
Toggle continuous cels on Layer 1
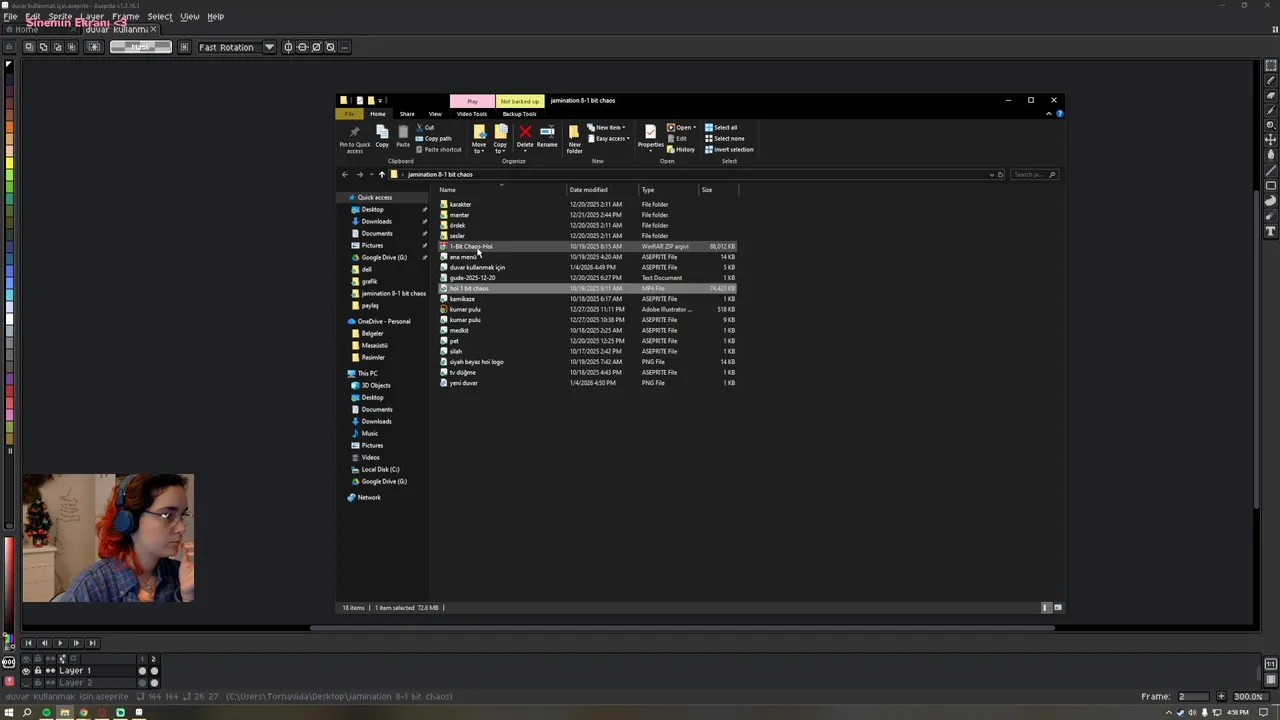coord(50,671)
